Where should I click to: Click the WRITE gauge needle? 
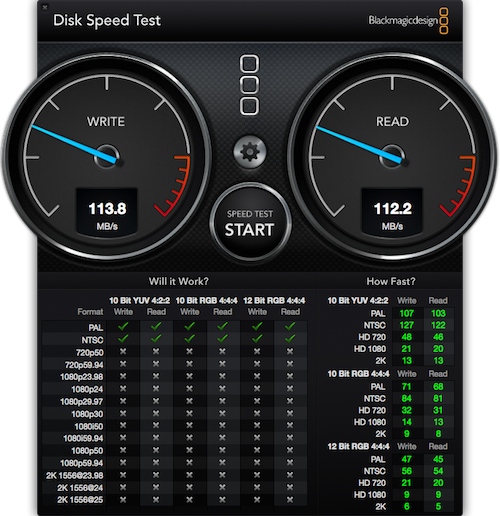click(x=74, y=143)
